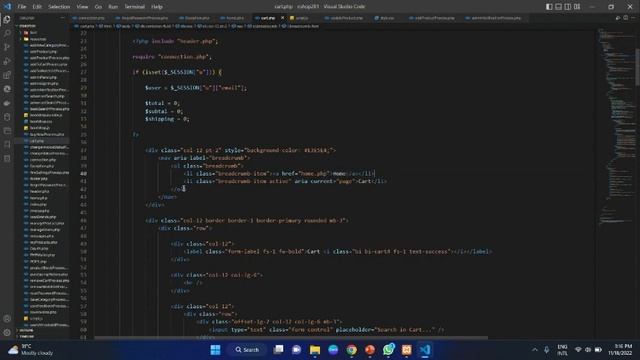This screenshot has height=360, width=640.
Task: Open the taskbar clock and date
Action: coord(620,350)
